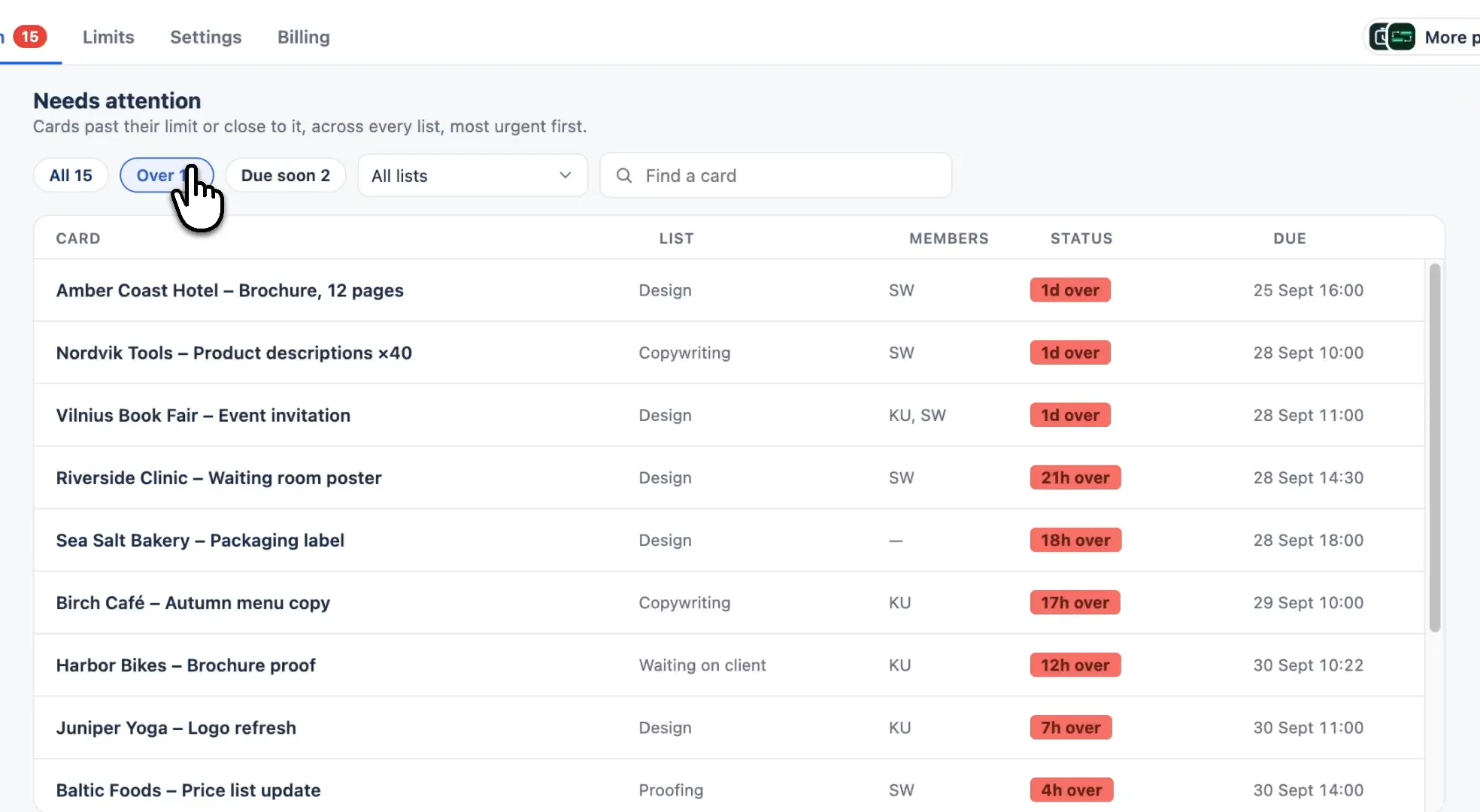1480x812 pixels.
Task: Click Design in the Juniper Yoga row
Action: coord(665,727)
